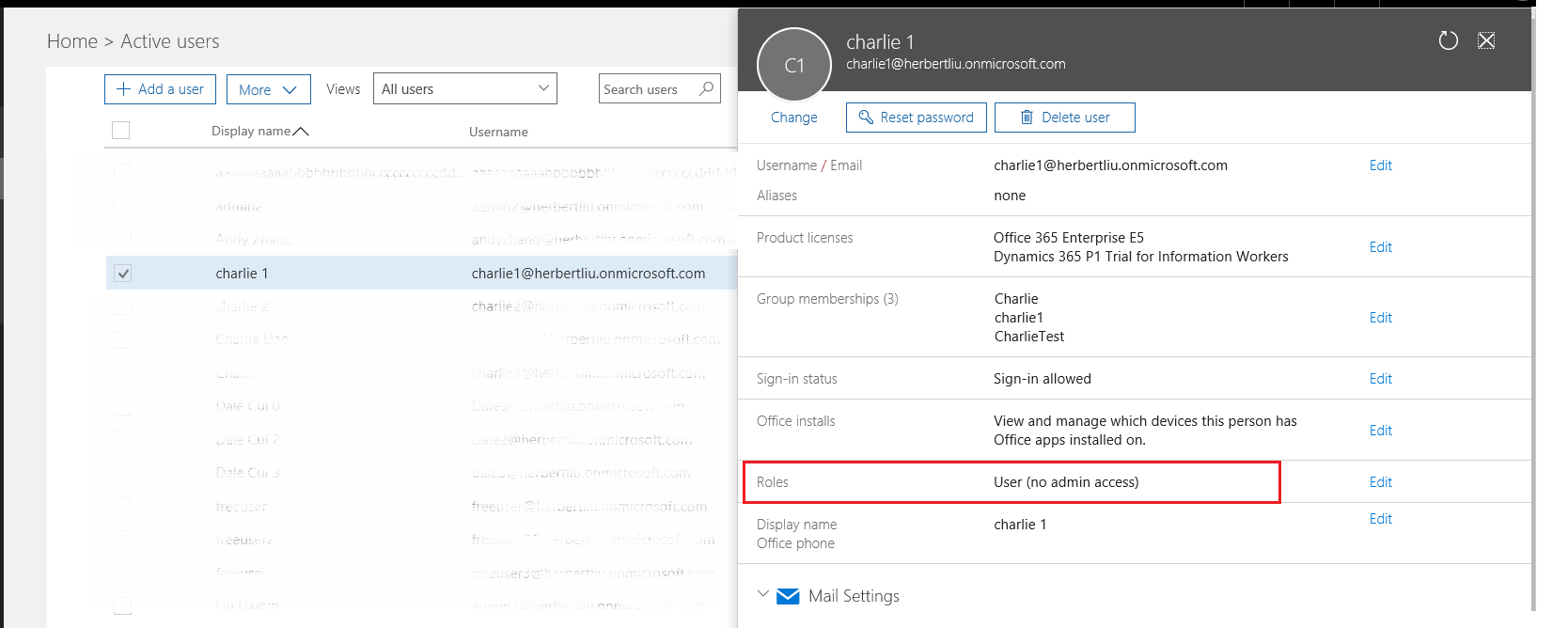Sort by Display name column header

pos(259,131)
